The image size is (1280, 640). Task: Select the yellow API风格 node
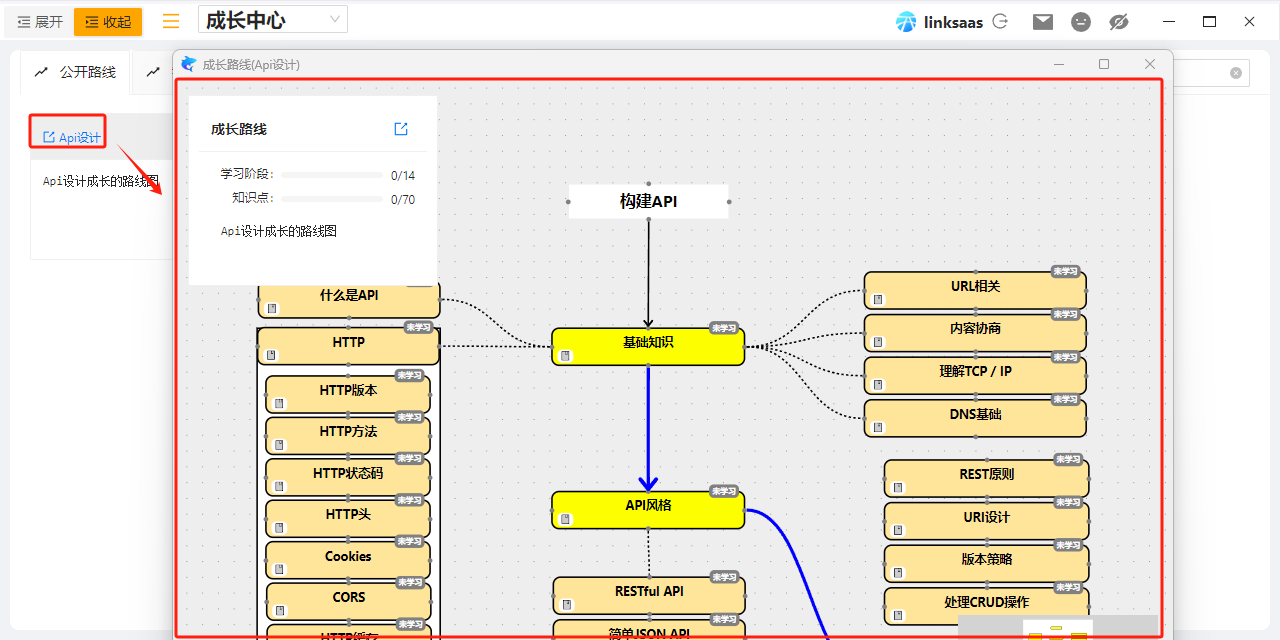pyautogui.click(x=648, y=510)
